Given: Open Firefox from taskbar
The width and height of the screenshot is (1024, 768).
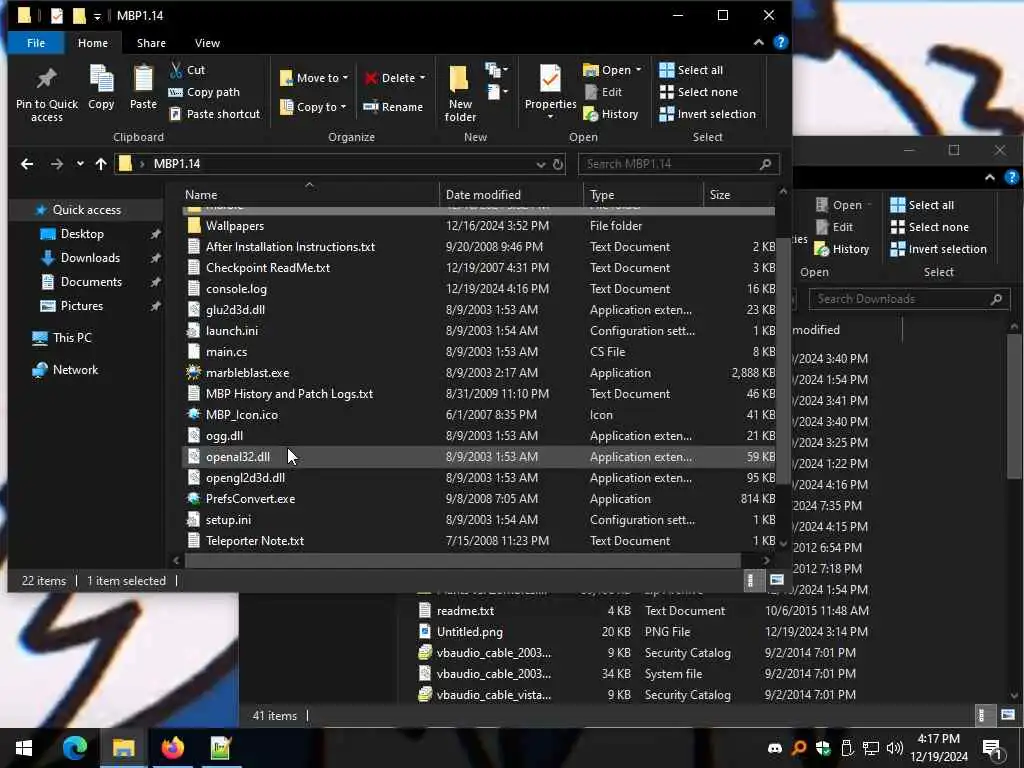Looking at the screenshot, I should point(172,748).
